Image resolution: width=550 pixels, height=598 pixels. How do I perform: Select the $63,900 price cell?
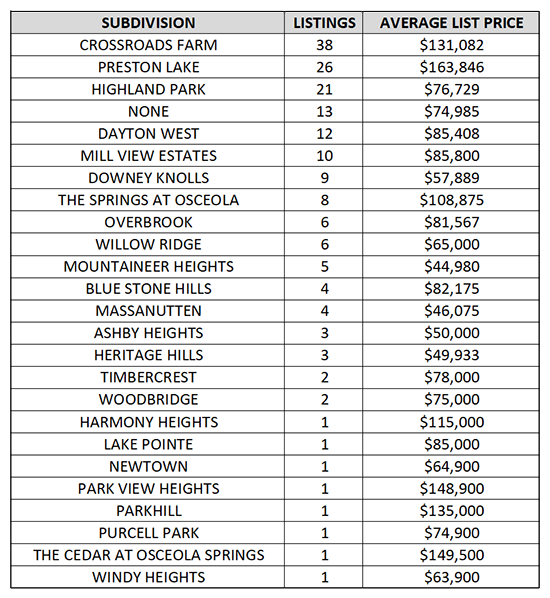[451, 577]
